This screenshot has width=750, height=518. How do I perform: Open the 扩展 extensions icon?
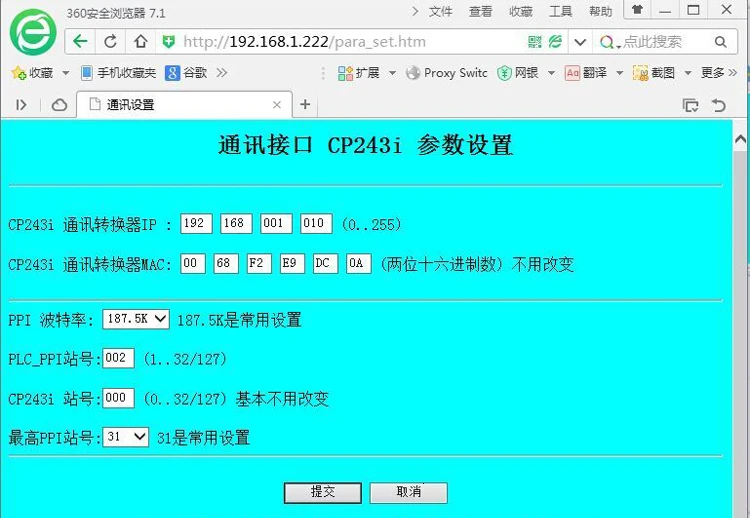(345, 73)
